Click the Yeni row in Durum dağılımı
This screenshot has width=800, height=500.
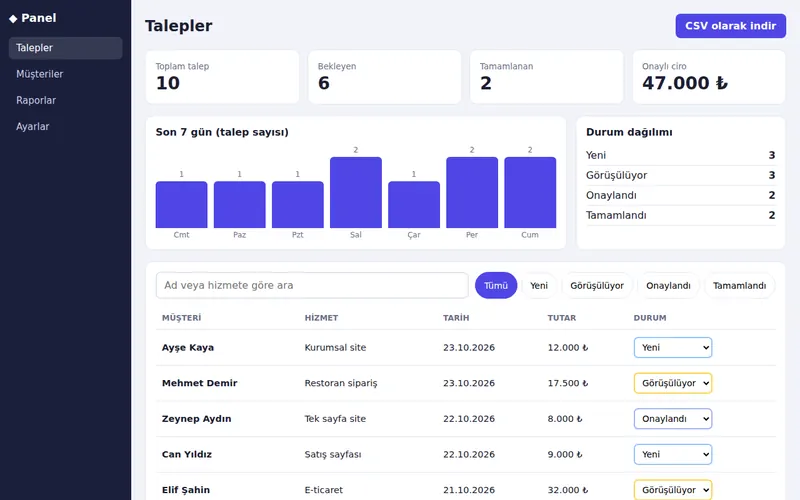pos(681,155)
